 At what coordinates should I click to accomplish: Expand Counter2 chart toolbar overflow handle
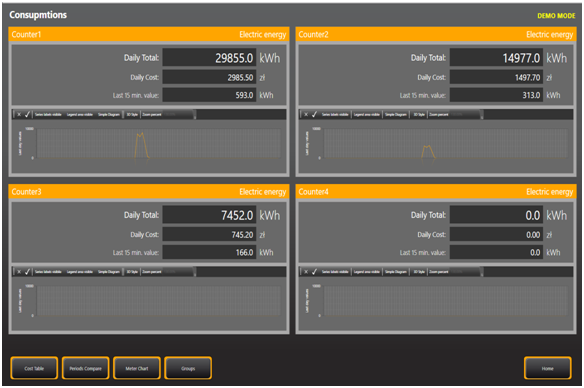482,115
